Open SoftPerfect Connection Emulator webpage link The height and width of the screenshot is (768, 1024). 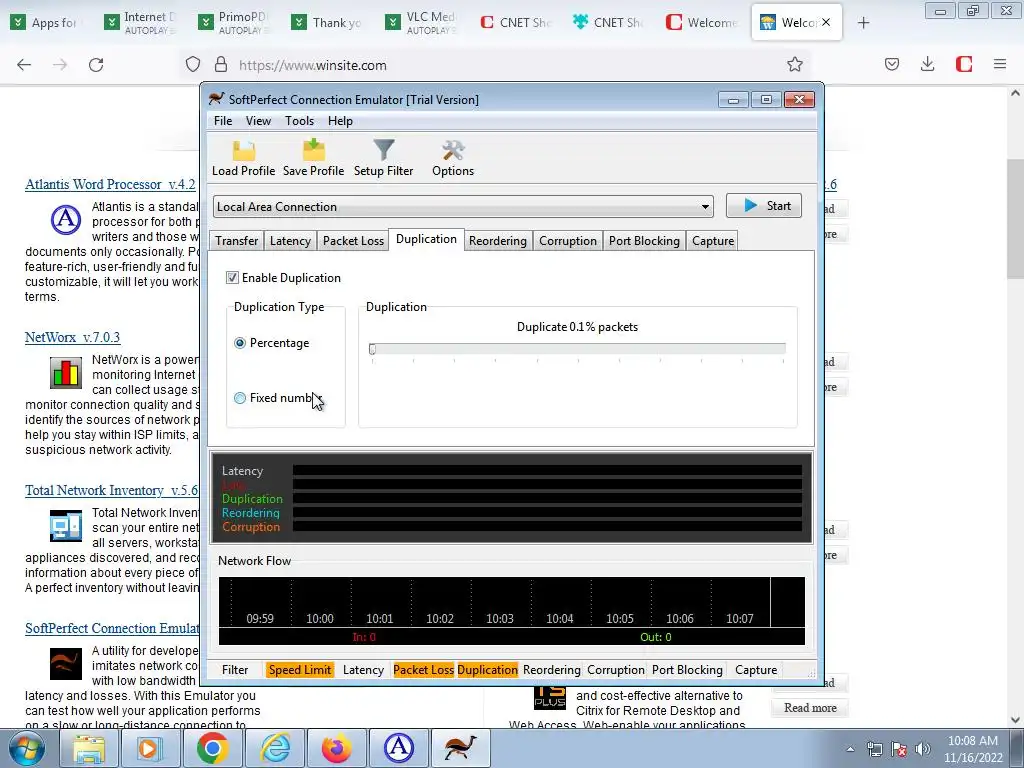click(x=112, y=628)
